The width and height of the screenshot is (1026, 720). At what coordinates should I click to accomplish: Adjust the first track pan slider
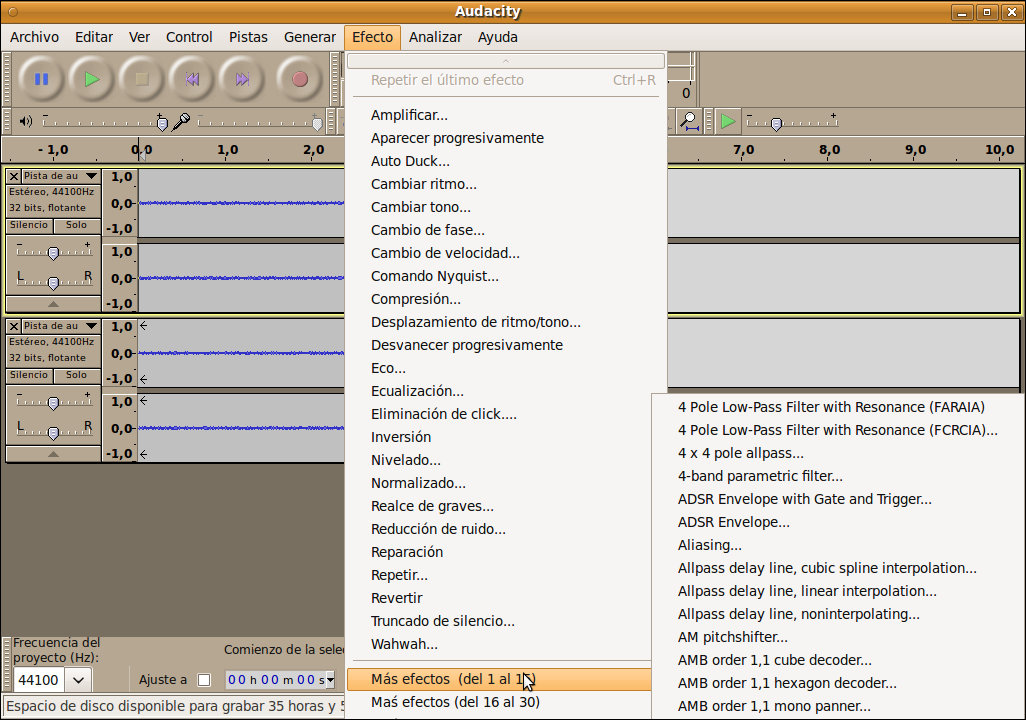tap(54, 282)
